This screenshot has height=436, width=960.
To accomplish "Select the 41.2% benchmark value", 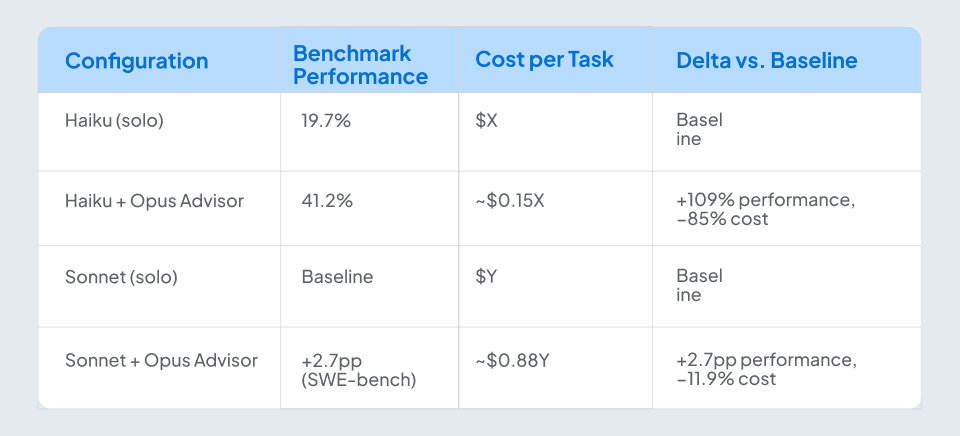I will (x=327, y=200).
